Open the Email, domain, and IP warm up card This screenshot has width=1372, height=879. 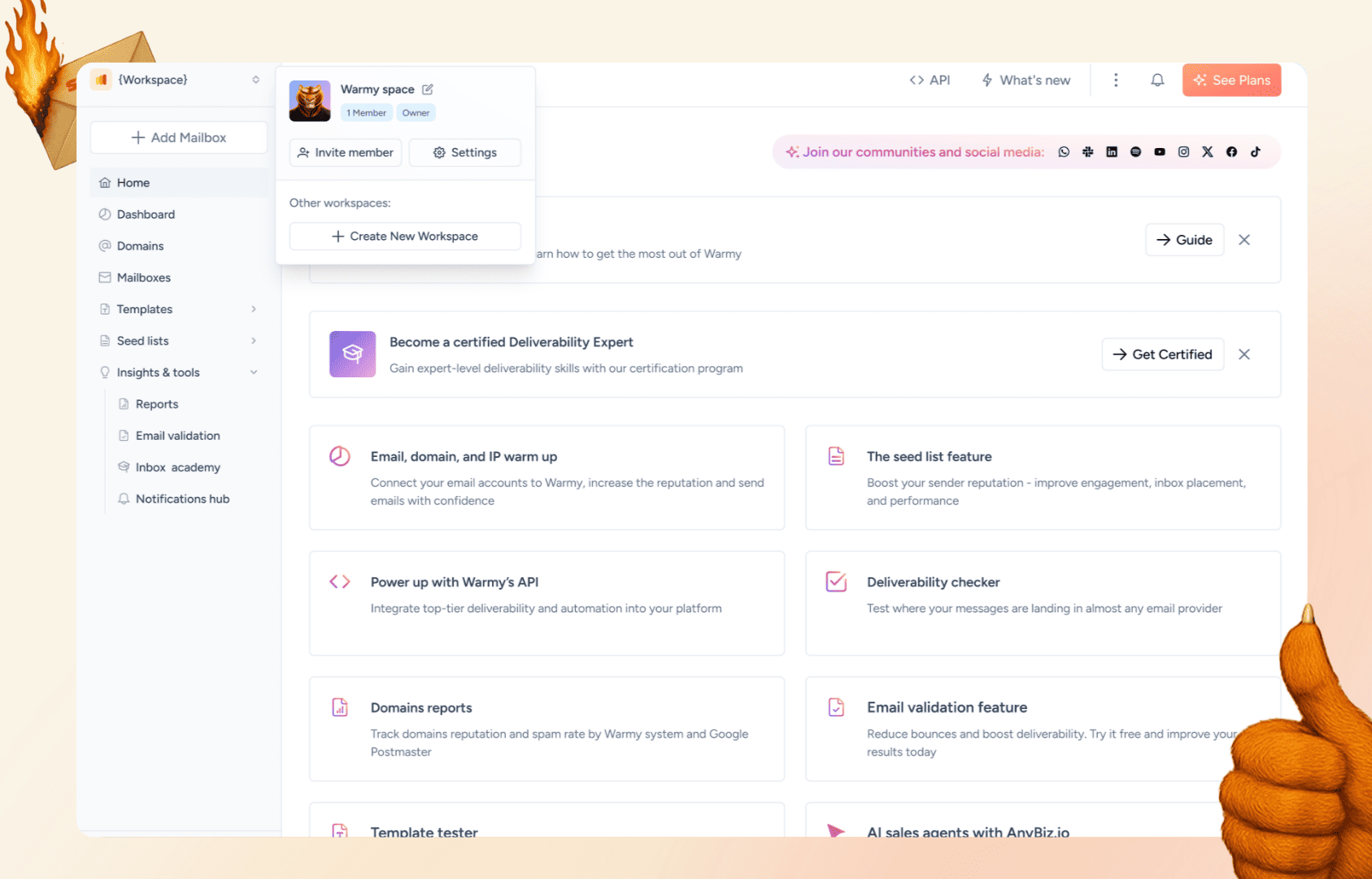pos(547,477)
